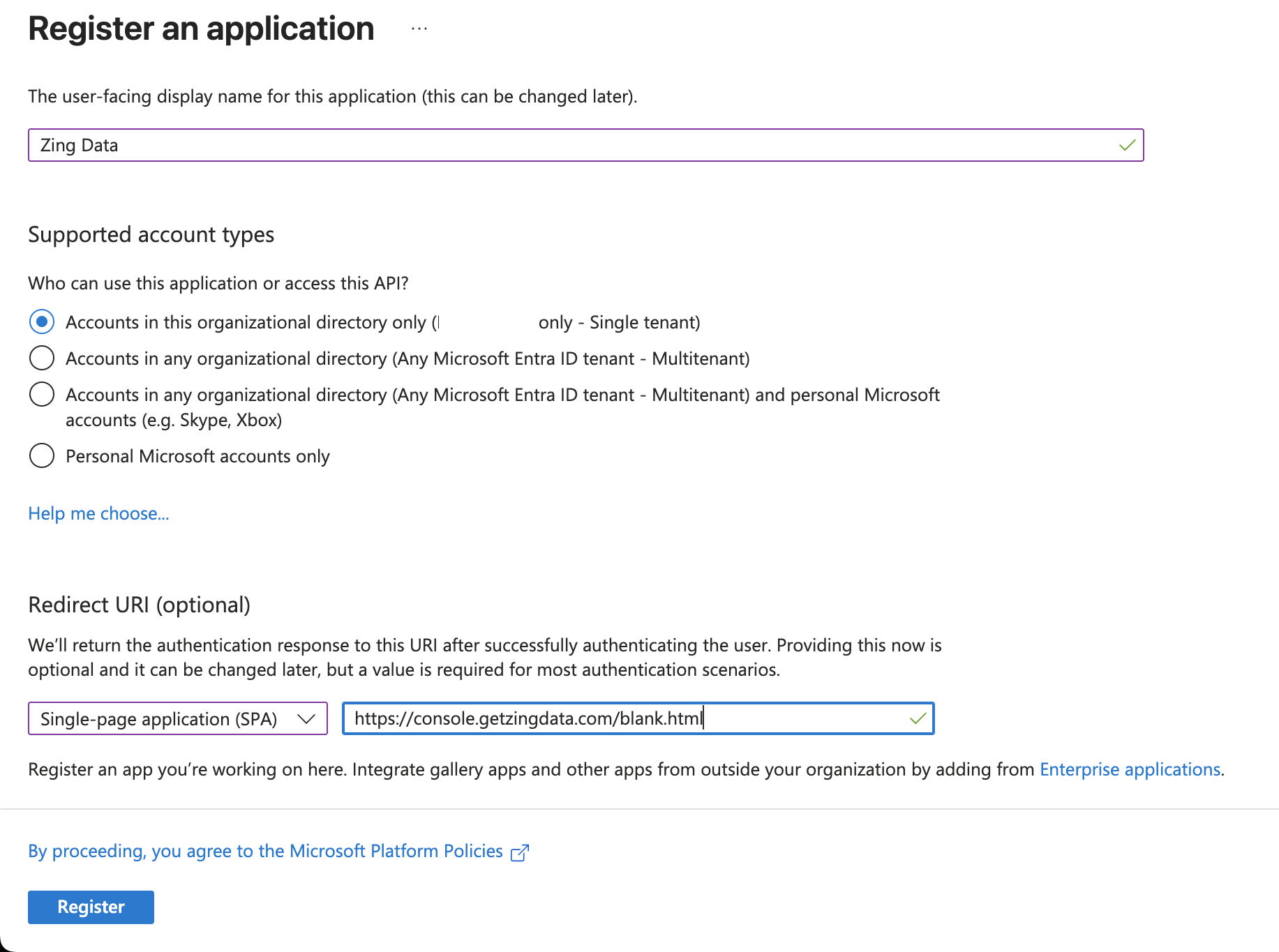Choose Personal Microsoft accounts only
The image size is (1279, 952).
click(42, 455)
